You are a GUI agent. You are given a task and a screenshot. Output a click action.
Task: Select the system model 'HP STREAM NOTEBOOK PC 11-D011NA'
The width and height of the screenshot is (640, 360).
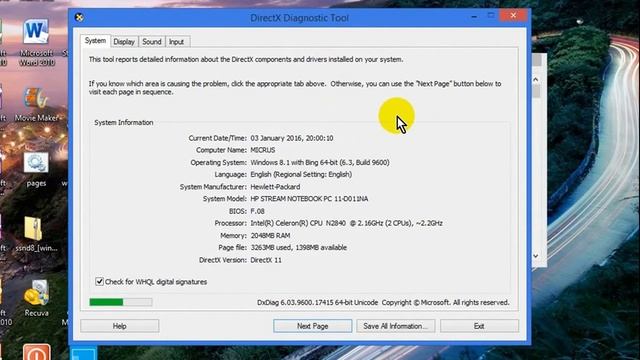point(309,199)
